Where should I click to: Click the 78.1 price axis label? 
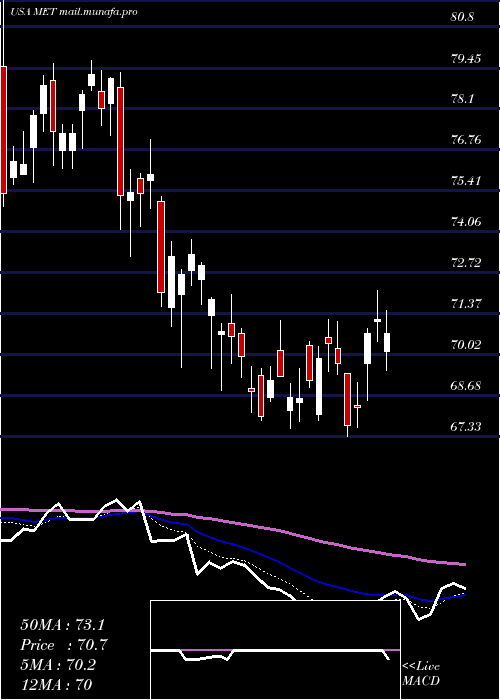[x=462, y=99]
